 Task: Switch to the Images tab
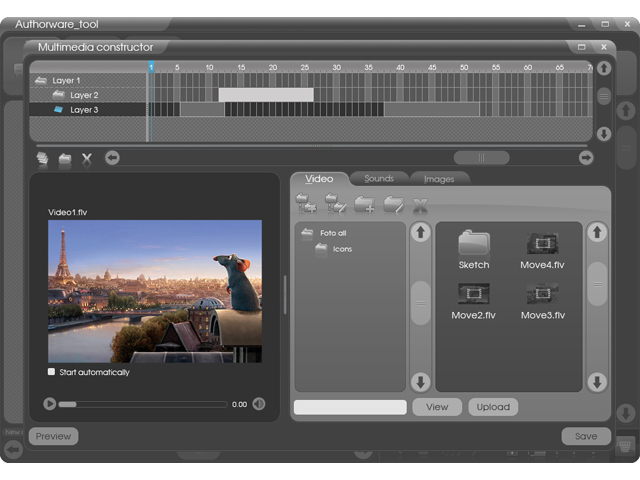(x=439, y=179)
